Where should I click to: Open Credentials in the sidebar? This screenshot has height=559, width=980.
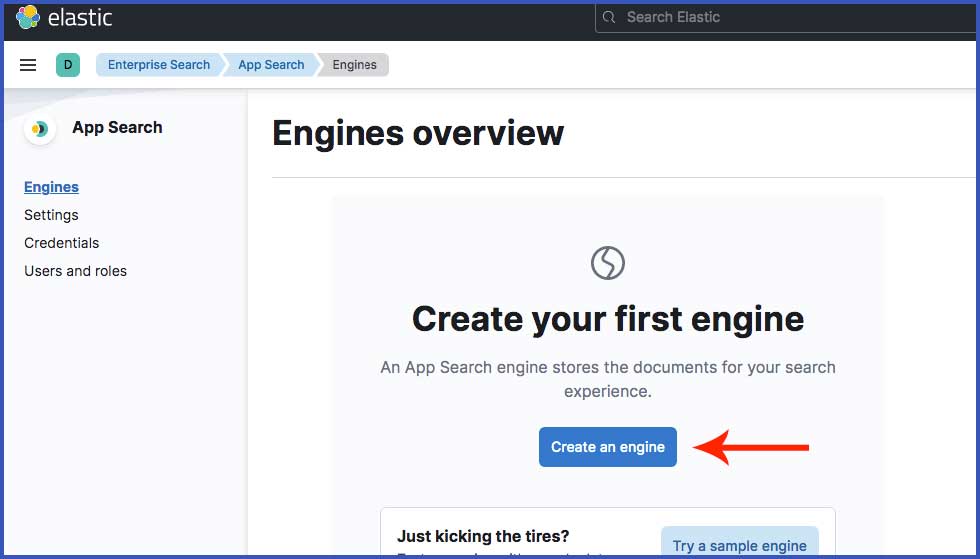(61, 243)
